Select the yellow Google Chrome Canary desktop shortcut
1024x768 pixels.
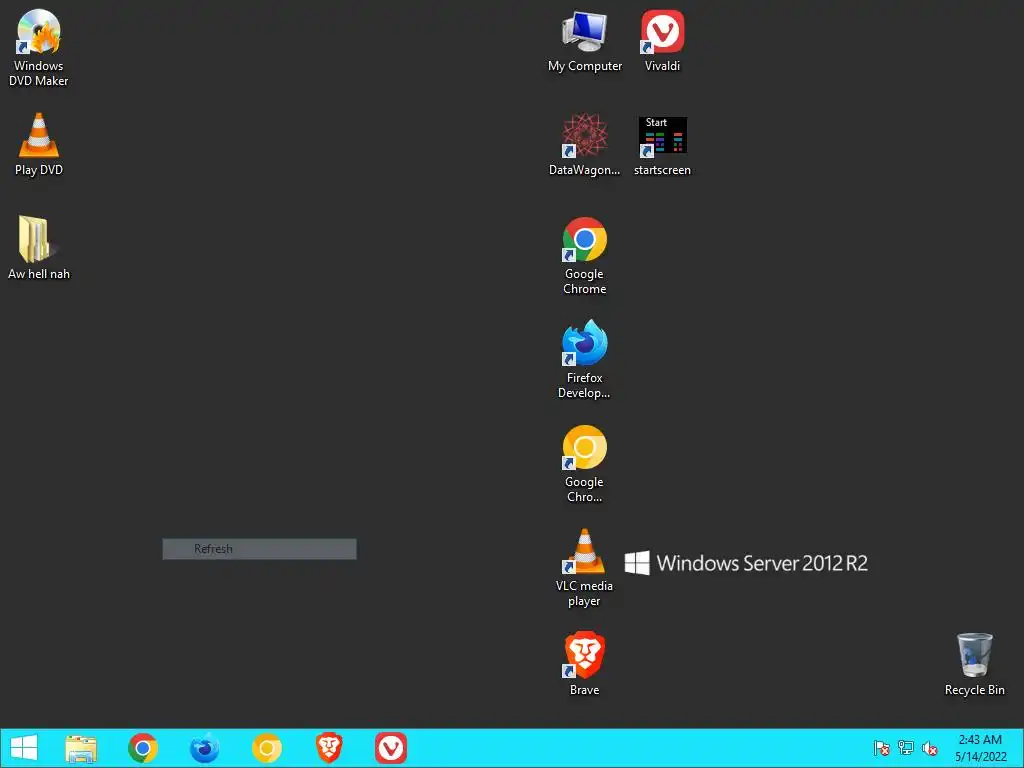(584, 464)
